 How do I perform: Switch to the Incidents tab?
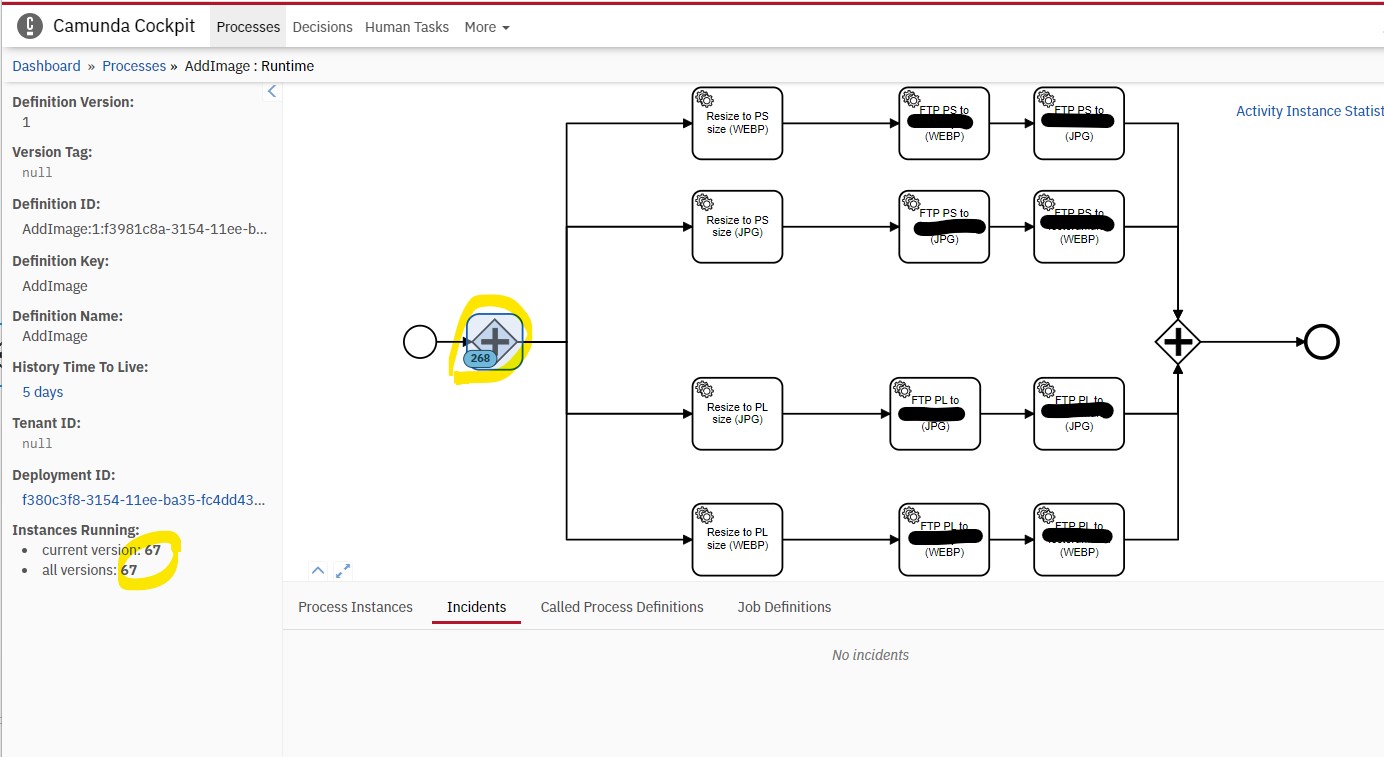(x=476, y=607)
